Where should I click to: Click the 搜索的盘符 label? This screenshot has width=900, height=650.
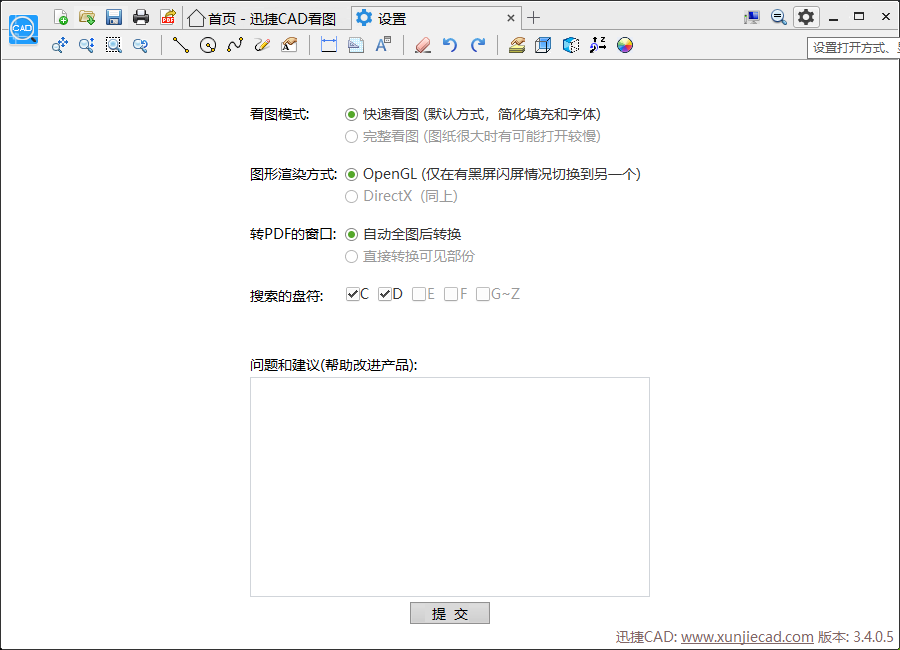pos(286,296)
